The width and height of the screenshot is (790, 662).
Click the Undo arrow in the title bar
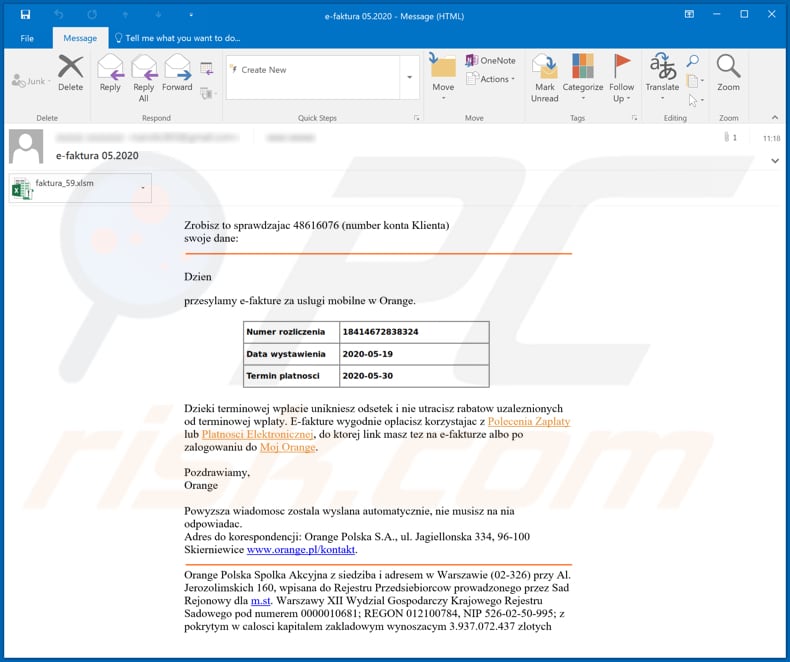(x=58, y=15)
